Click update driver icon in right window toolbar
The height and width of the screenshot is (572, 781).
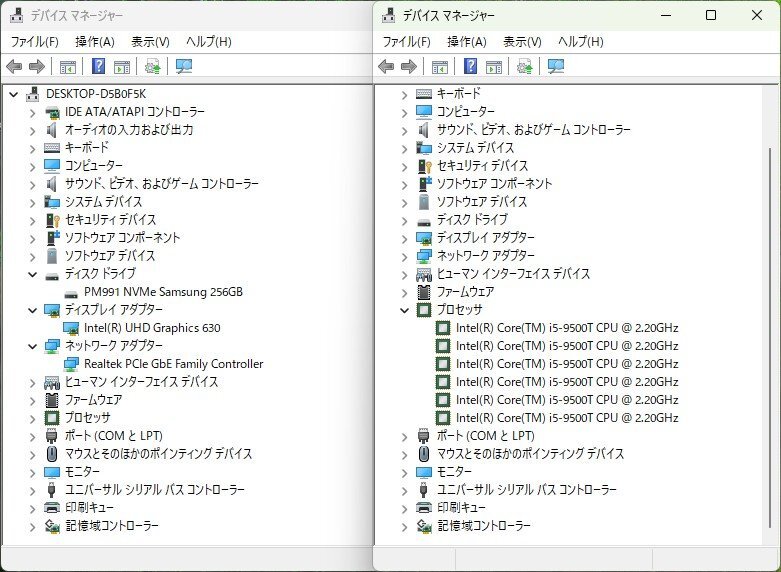coord(524,66)
